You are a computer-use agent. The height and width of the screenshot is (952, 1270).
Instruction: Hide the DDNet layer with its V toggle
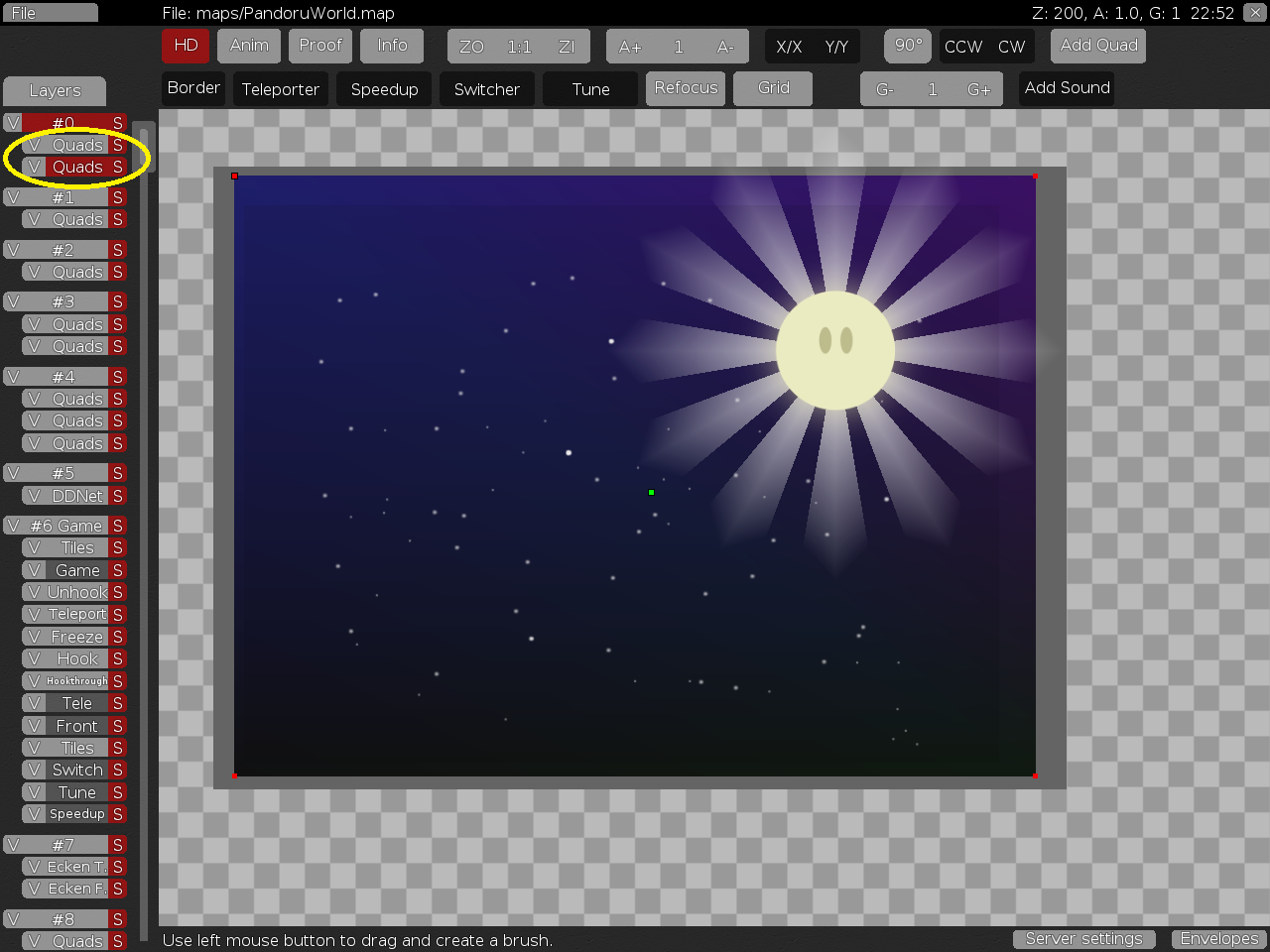click(x=34, y=496)
